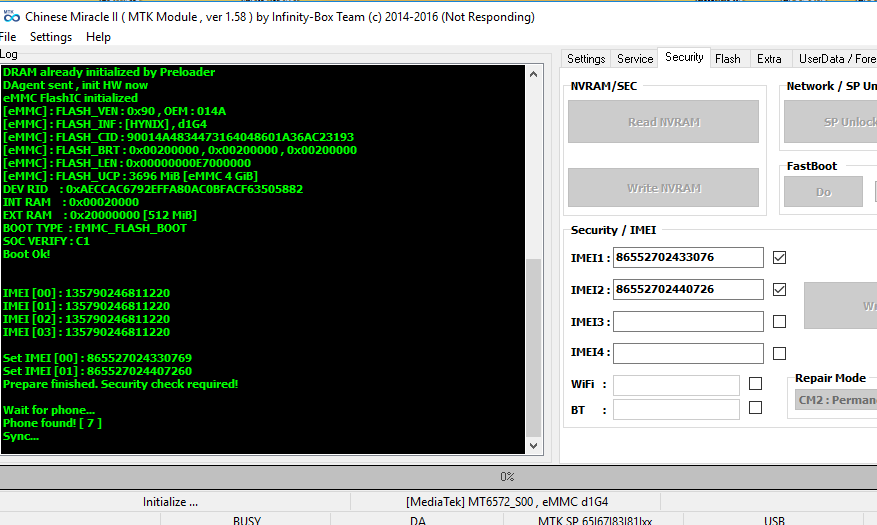Click the log vertical scrollbar thumb
The width and height of the screenshot is (877, 525).
tap(534, 347)
